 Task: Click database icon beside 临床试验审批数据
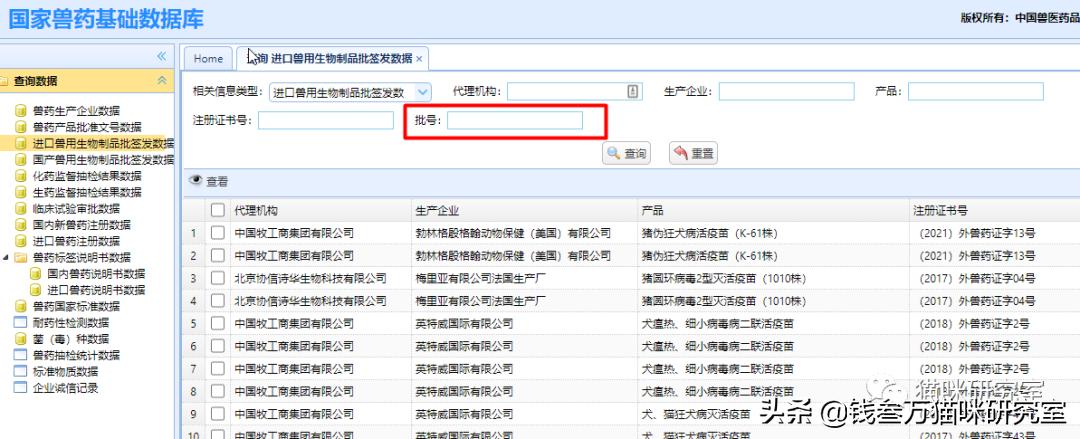21,209
